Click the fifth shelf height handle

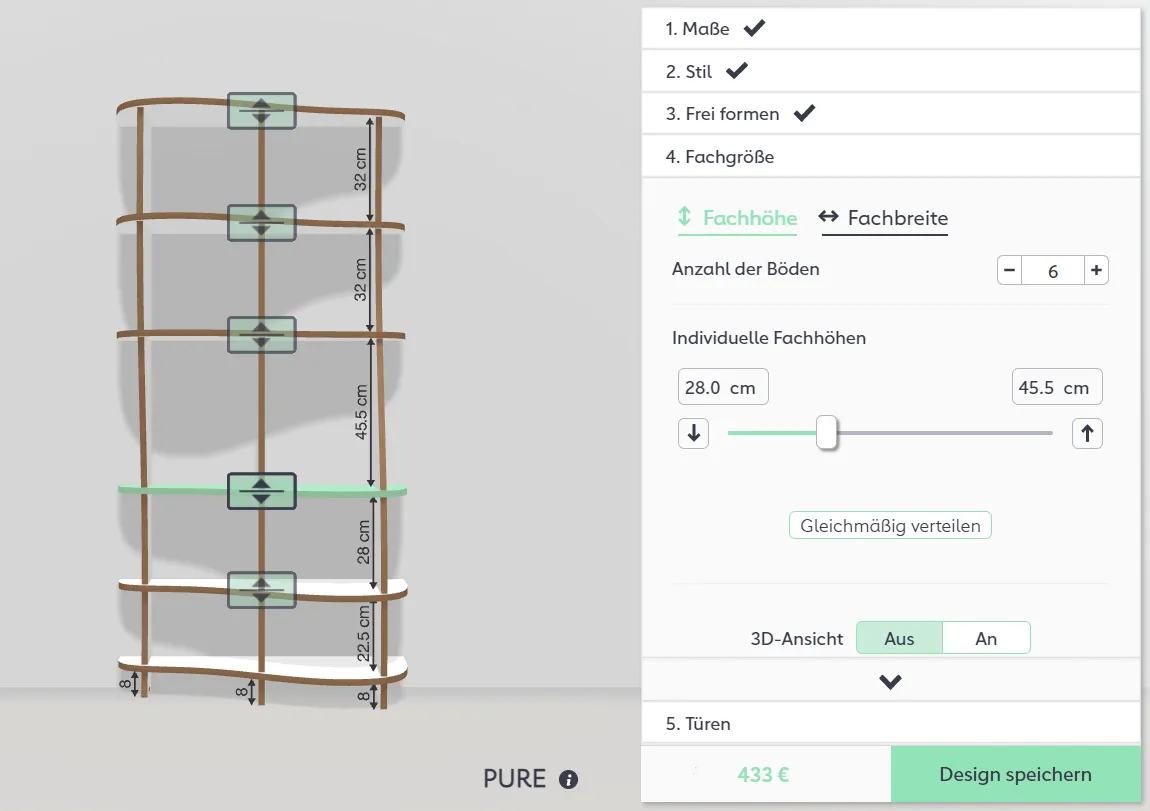262,590
